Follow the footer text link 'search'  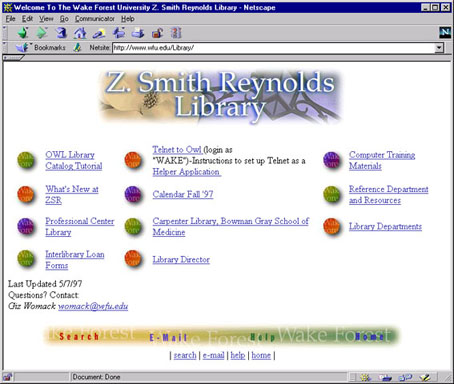[185, 356]
